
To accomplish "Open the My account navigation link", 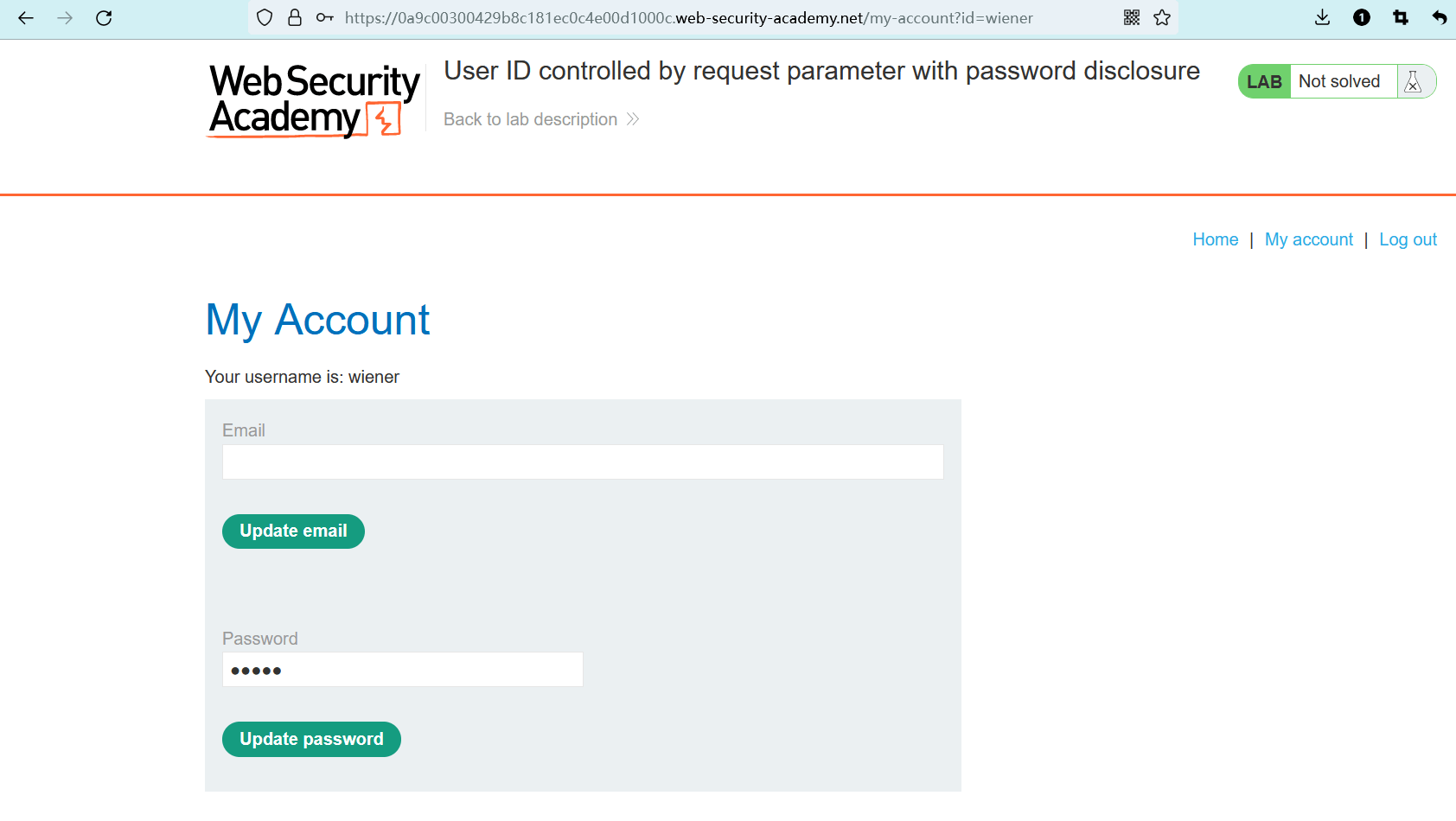I will (x=1308, y=239).
